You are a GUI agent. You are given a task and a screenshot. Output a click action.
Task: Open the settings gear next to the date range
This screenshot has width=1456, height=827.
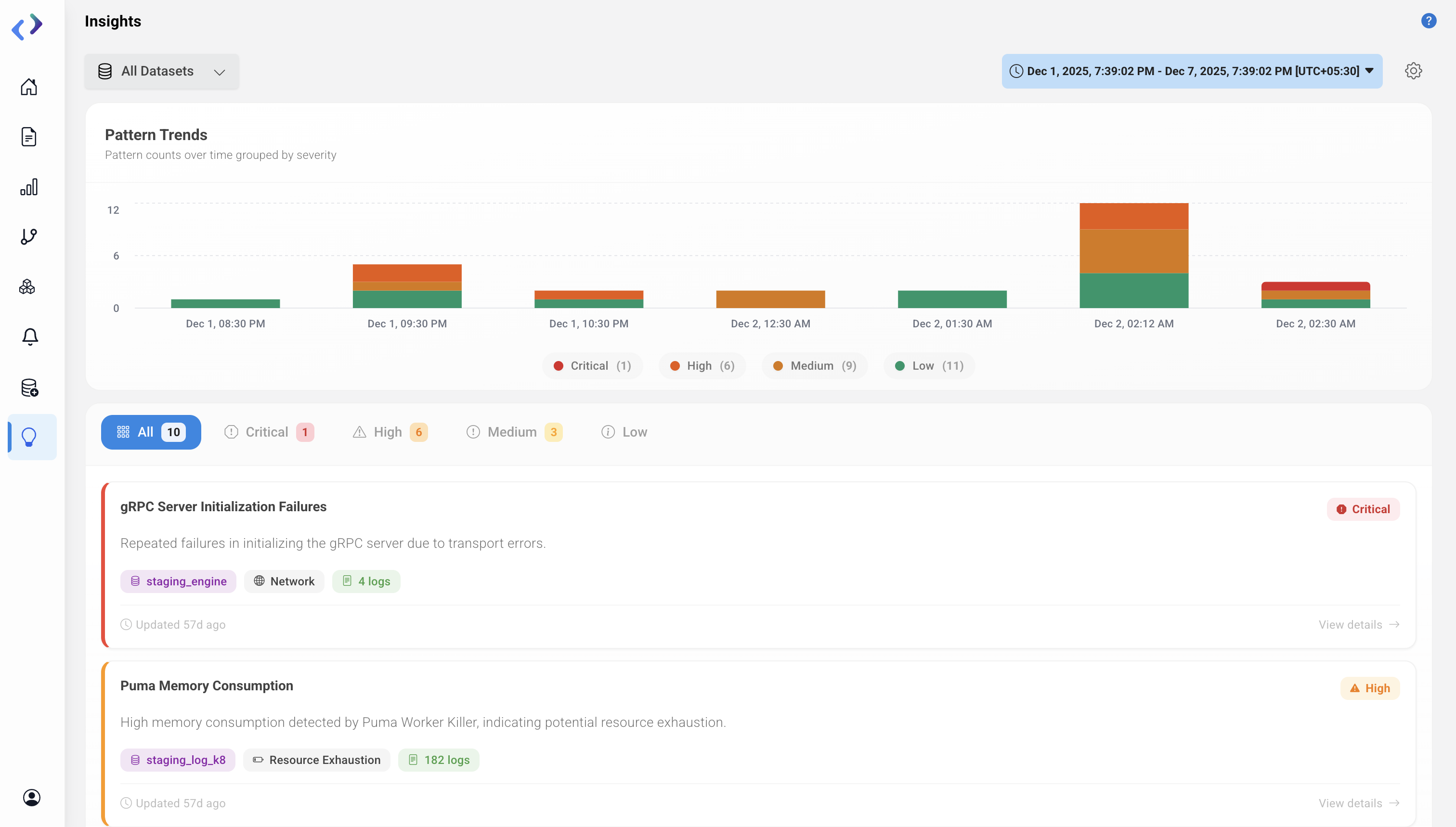click(1414, 71)
